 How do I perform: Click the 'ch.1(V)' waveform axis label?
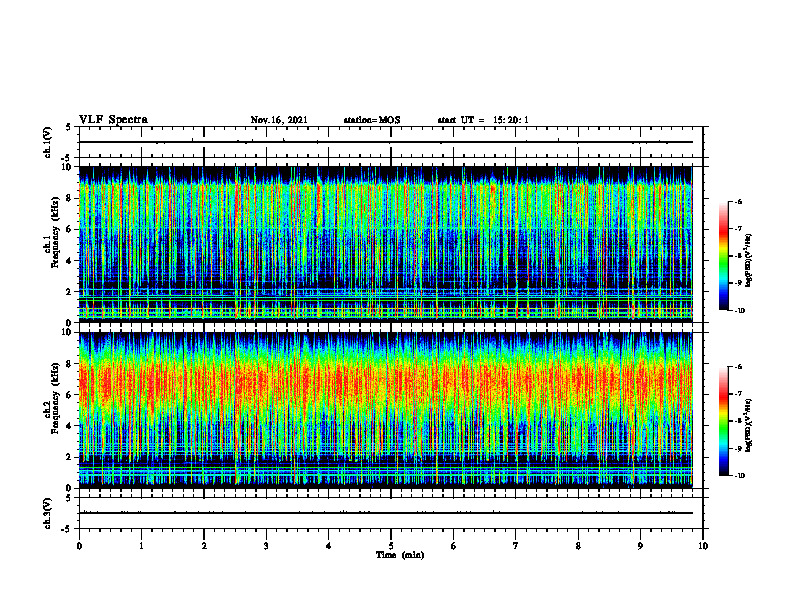[48, 142]
